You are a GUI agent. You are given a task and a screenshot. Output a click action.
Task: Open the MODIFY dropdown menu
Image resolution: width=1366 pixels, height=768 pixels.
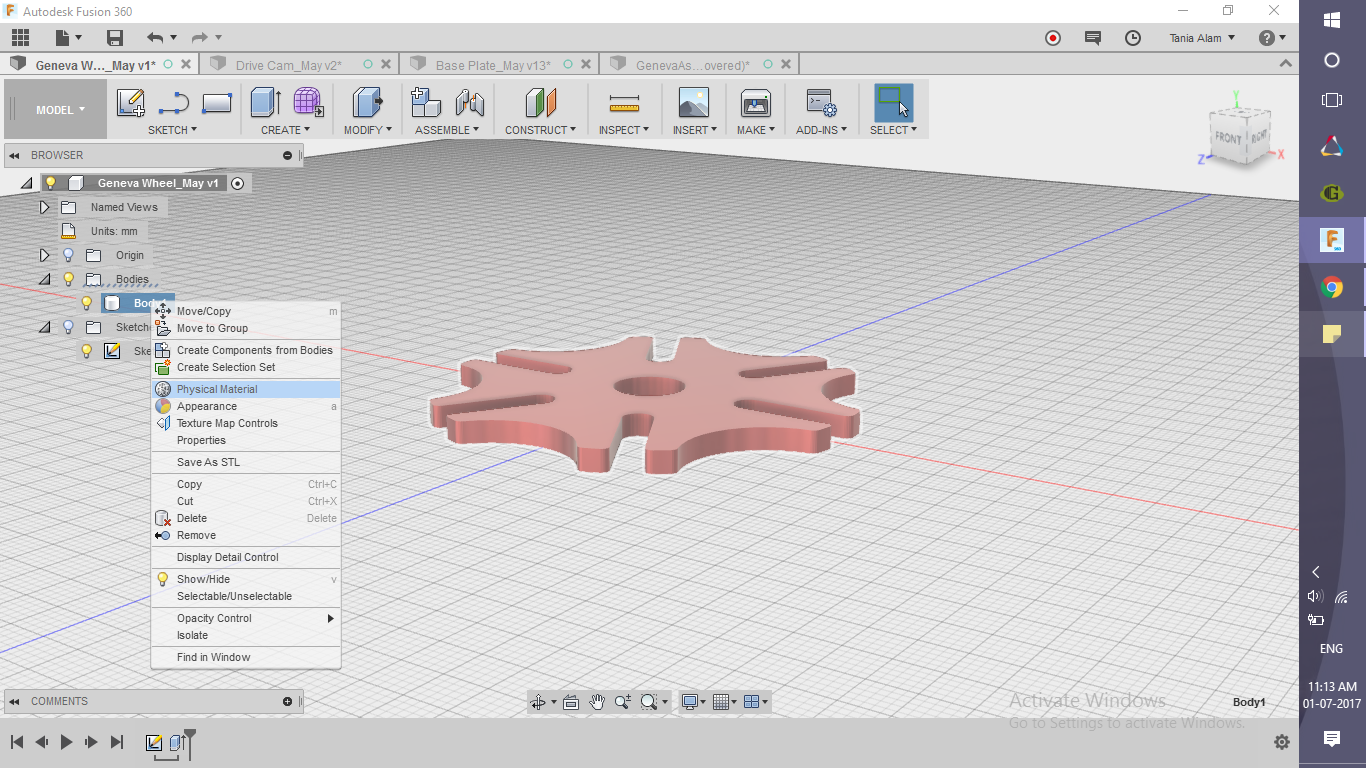pyautogui.click(x=368, y=130)
